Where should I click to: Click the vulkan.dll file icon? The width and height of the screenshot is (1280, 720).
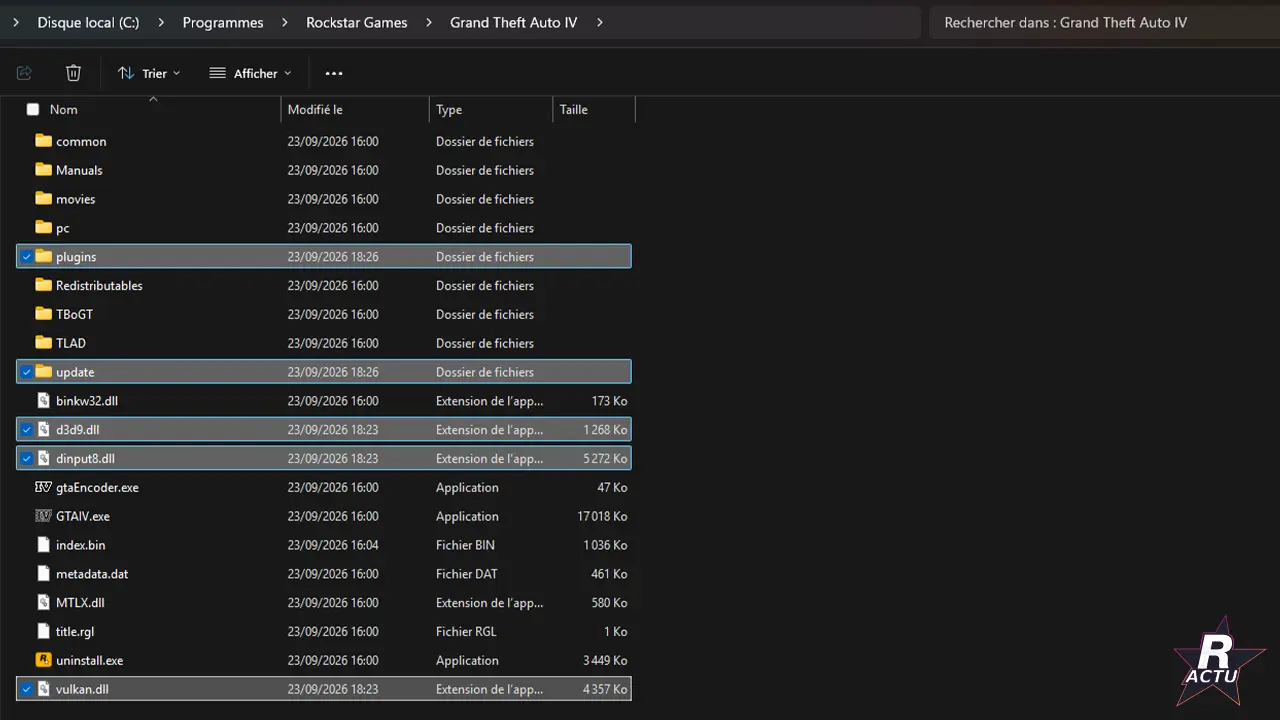pos(43,689)
